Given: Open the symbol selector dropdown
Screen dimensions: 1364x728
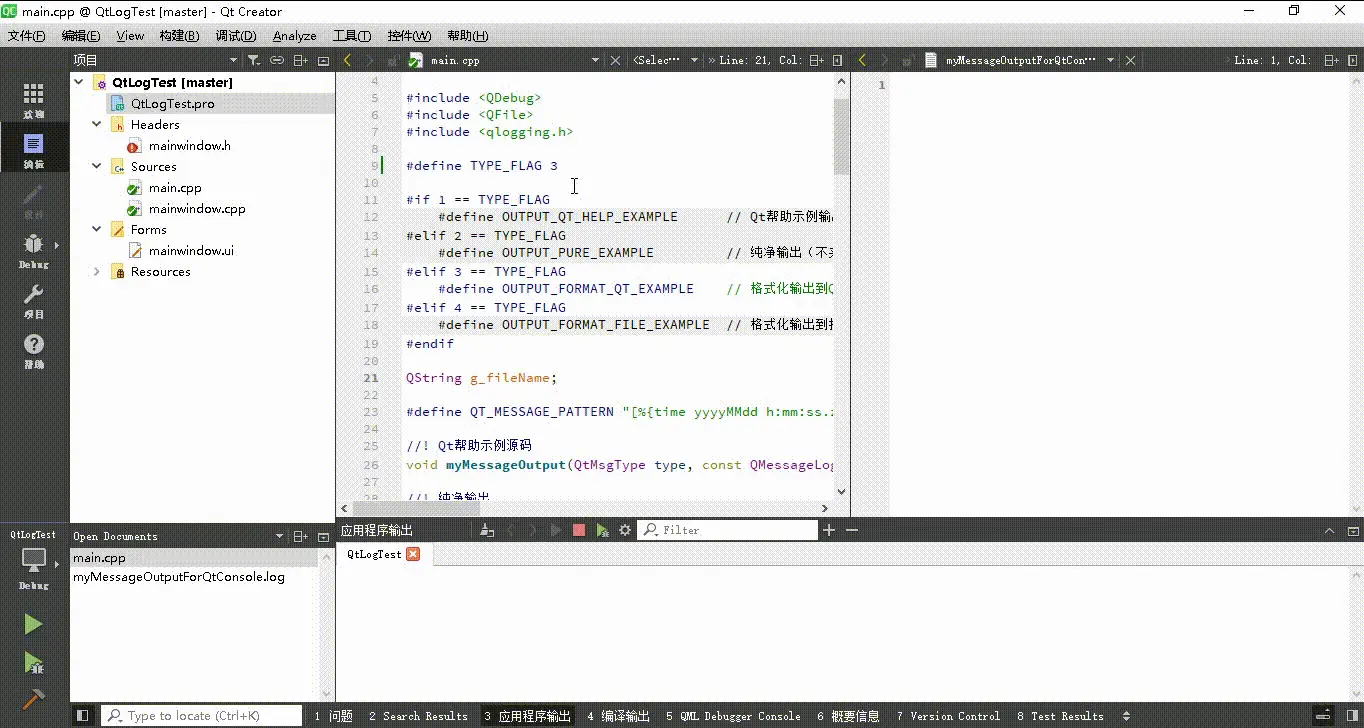Looking at the screenshot, I should click(x=694, y=60).
